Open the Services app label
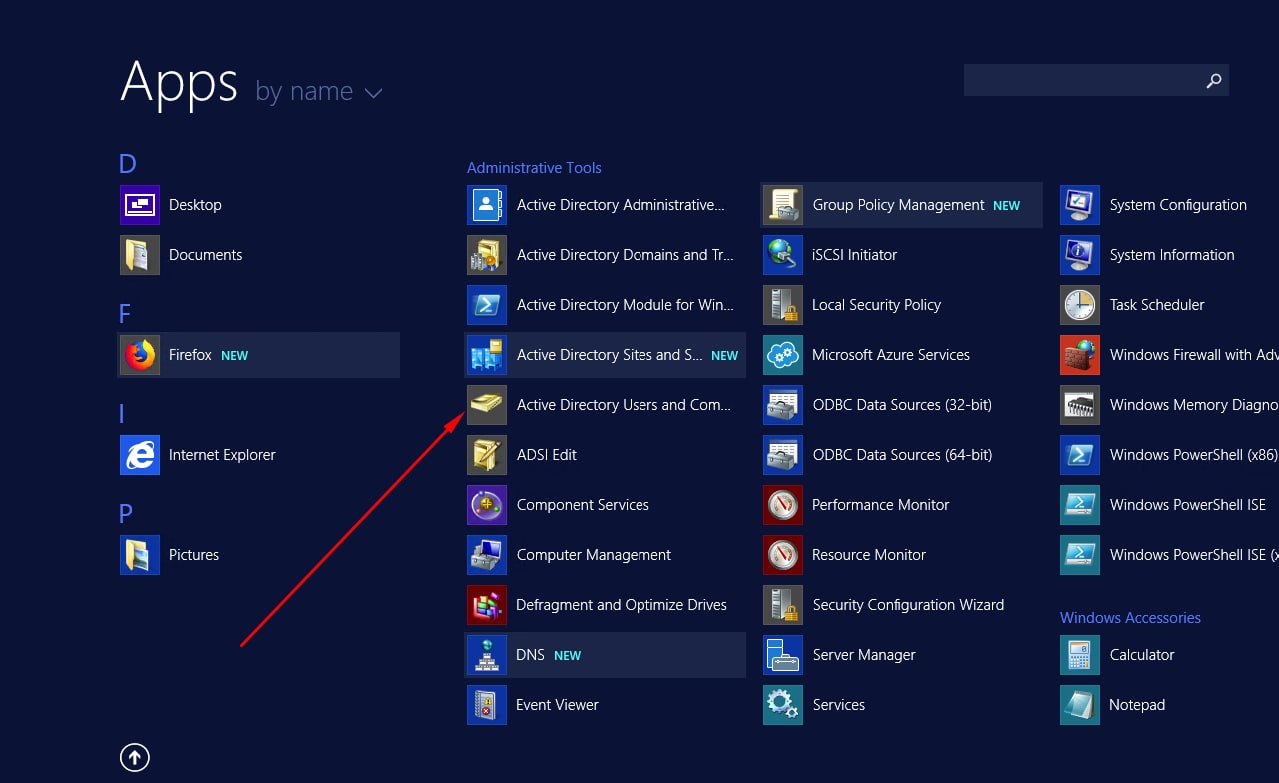1279x783 pixels. point(838,705)
